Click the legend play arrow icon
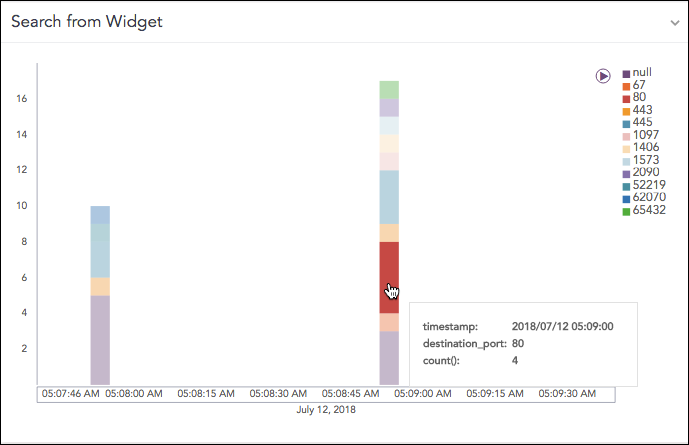This screenshot has height=445, width=689. [x=603, y=75]
